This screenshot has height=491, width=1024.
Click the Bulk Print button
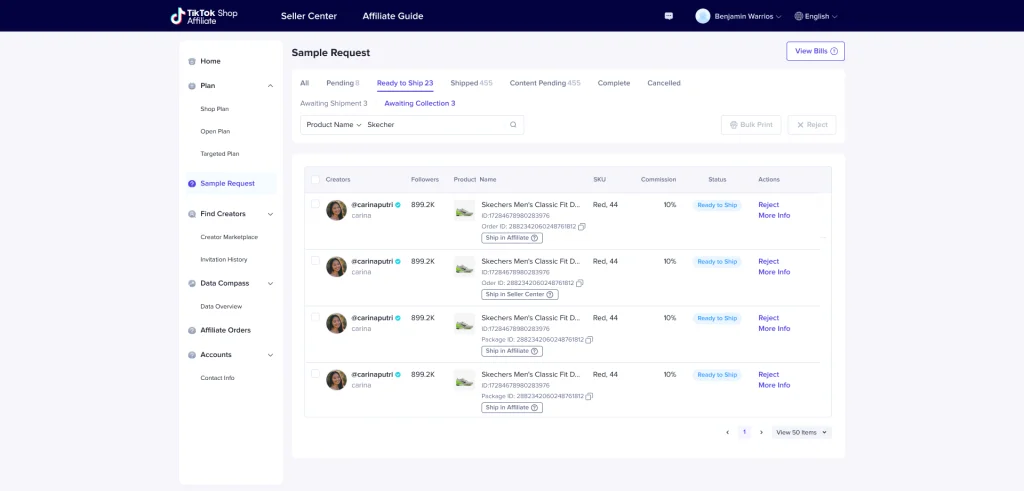(x=751, y=125)
